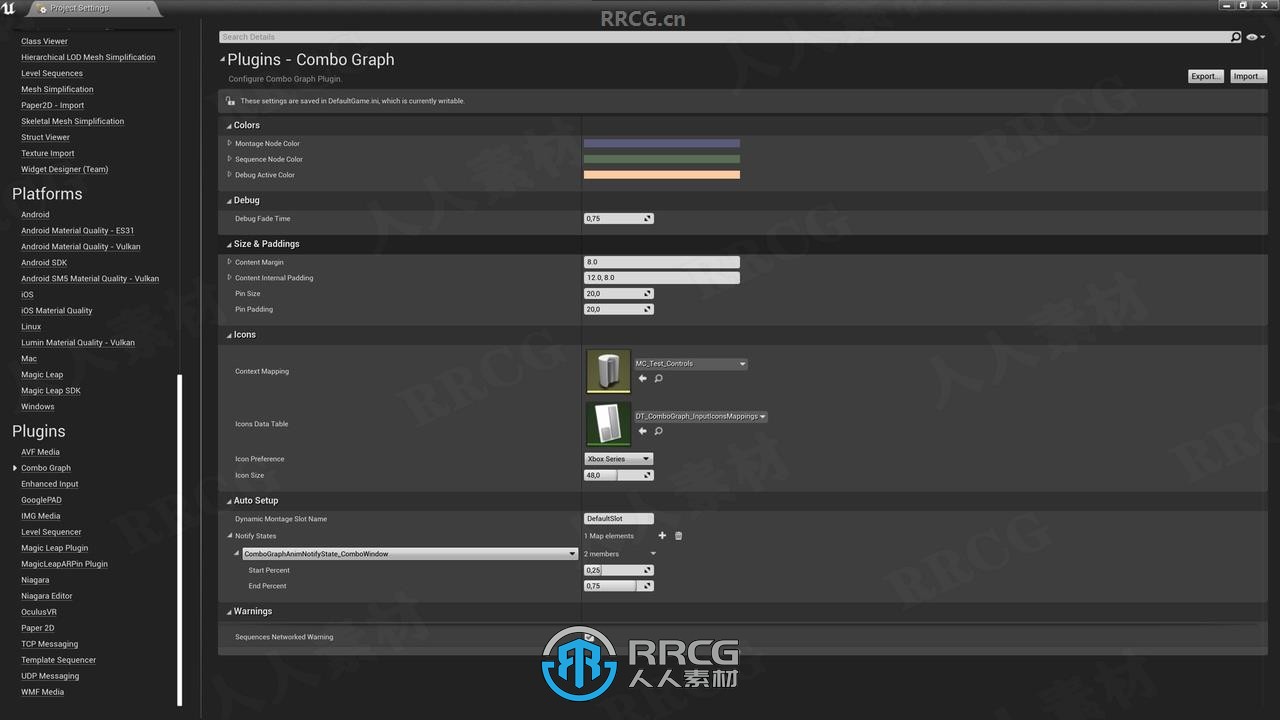
Task: Click the Icon Size spinner arrow icon
Action: 648,475
